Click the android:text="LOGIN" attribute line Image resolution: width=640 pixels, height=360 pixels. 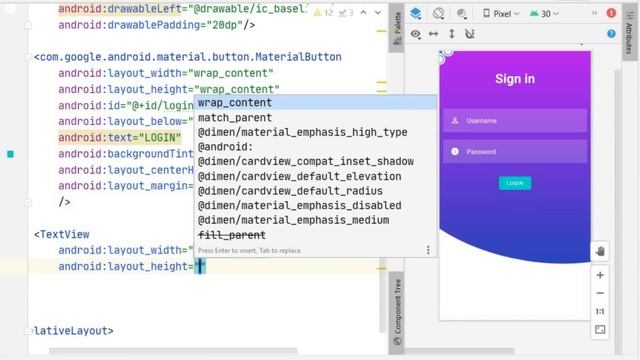(120, 138)
